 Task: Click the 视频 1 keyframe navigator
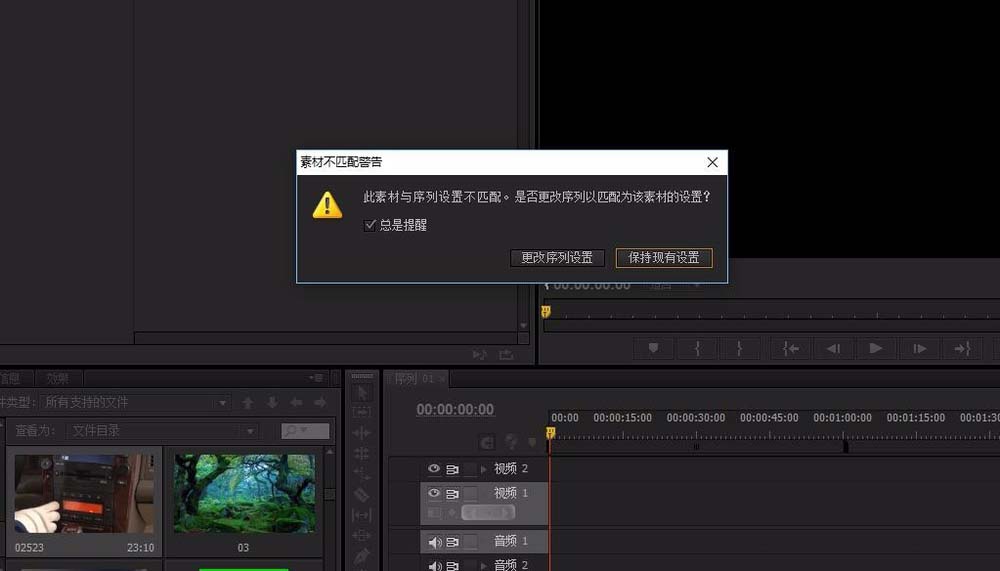tap(488, 512)
